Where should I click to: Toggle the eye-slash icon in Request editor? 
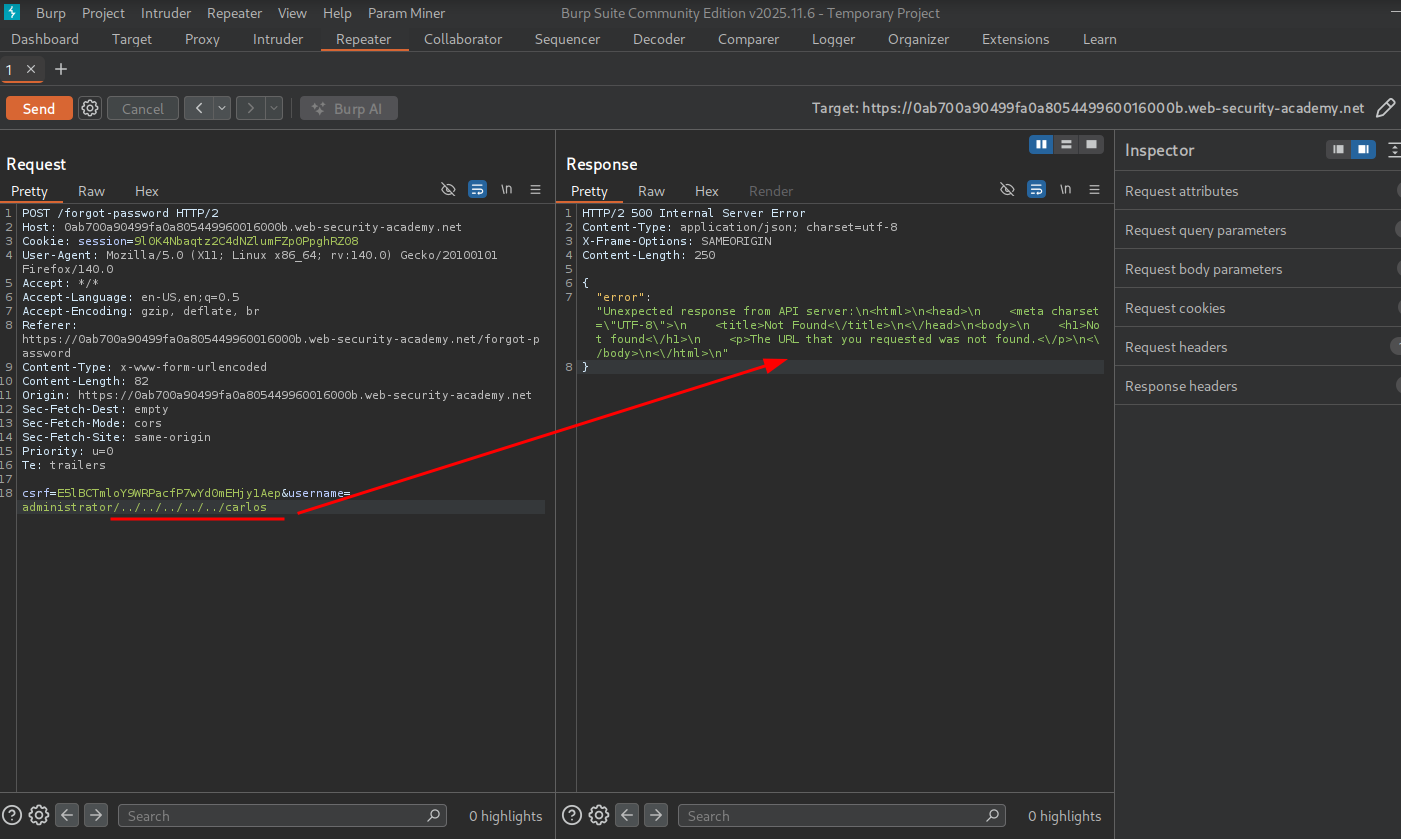point(448,189)
